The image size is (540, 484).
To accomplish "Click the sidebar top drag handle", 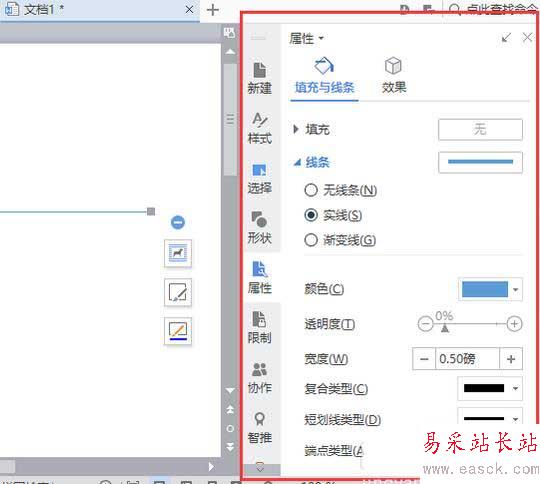I will (x=259, y=37).
